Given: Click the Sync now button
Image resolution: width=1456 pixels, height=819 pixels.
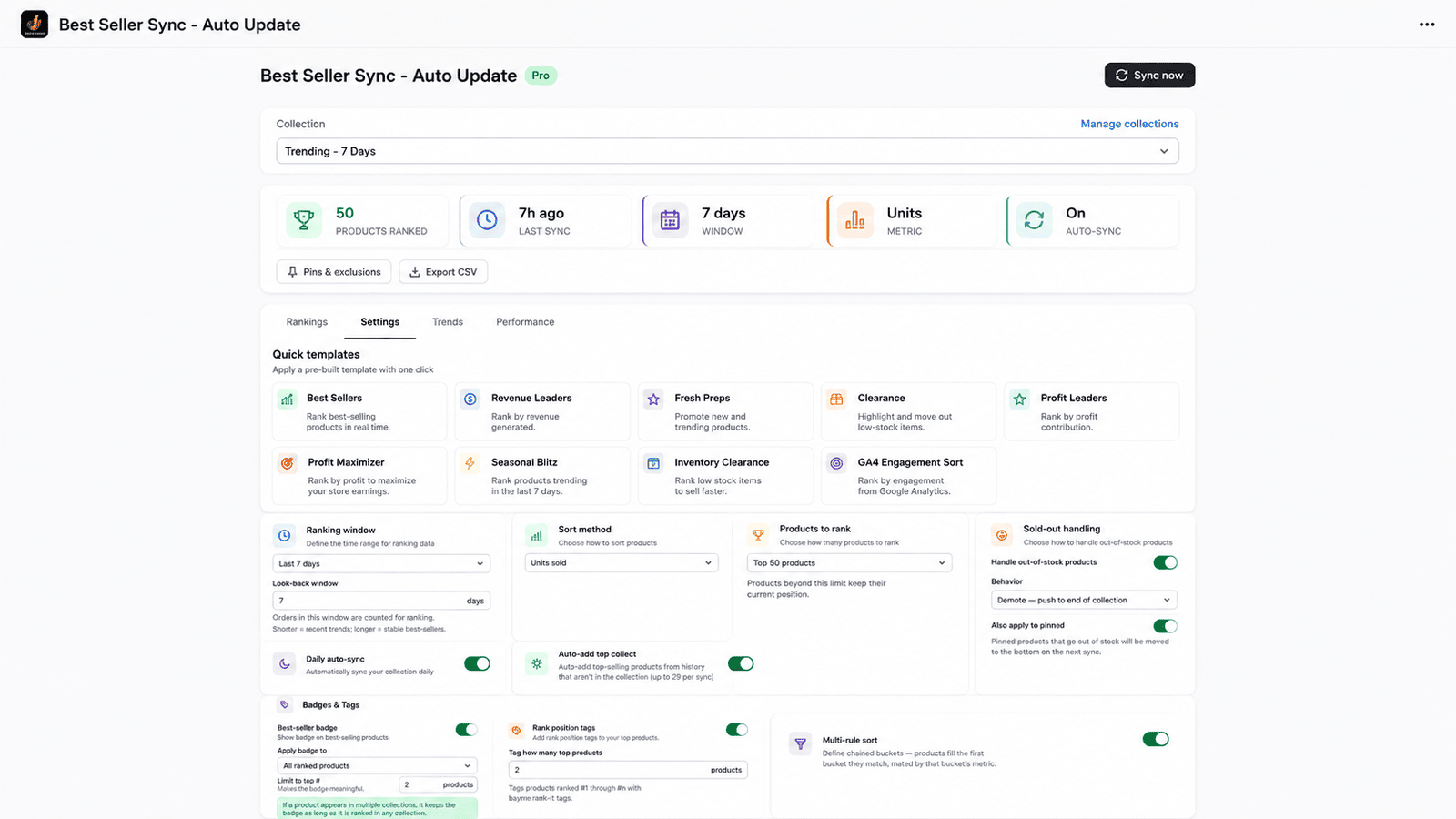Looking at the screenshot, I should [x=1149, y=76].
